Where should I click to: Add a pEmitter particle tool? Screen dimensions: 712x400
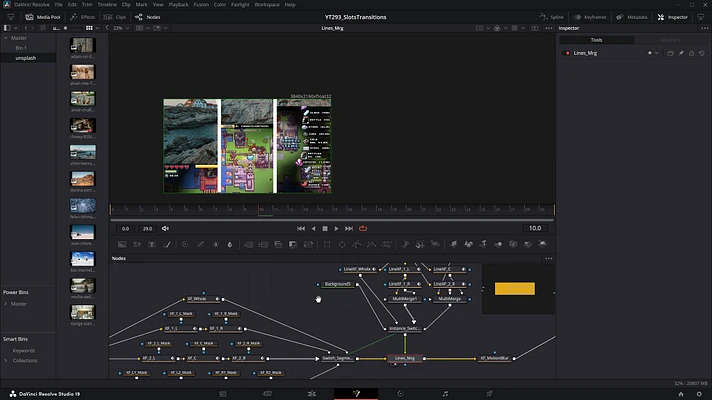(405, 244)
